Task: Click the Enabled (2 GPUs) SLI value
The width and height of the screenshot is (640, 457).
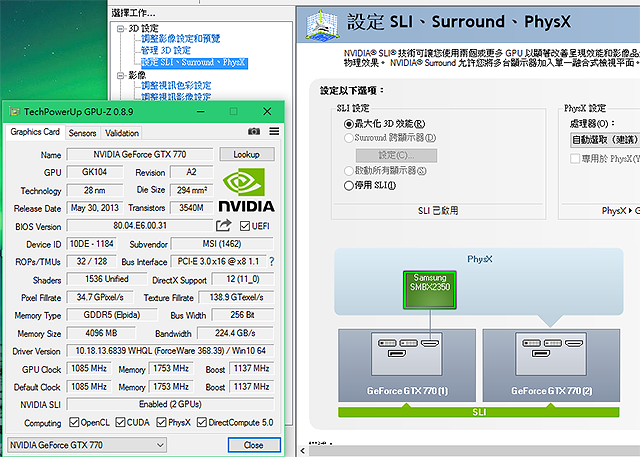Action: 170,404
